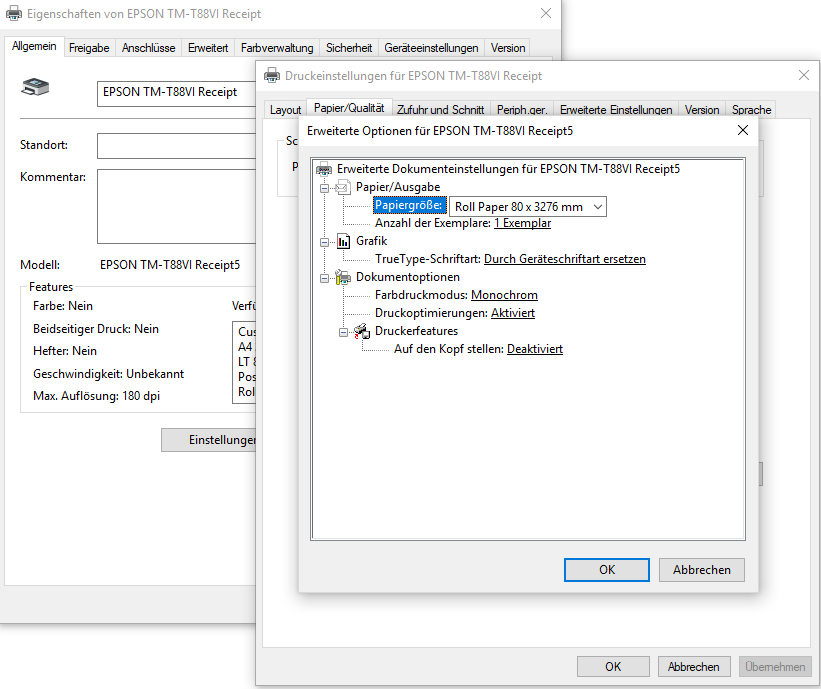Select the Papiergröße tree item
The width and height of the screenshot is (821, 689).
pos(409,205)
